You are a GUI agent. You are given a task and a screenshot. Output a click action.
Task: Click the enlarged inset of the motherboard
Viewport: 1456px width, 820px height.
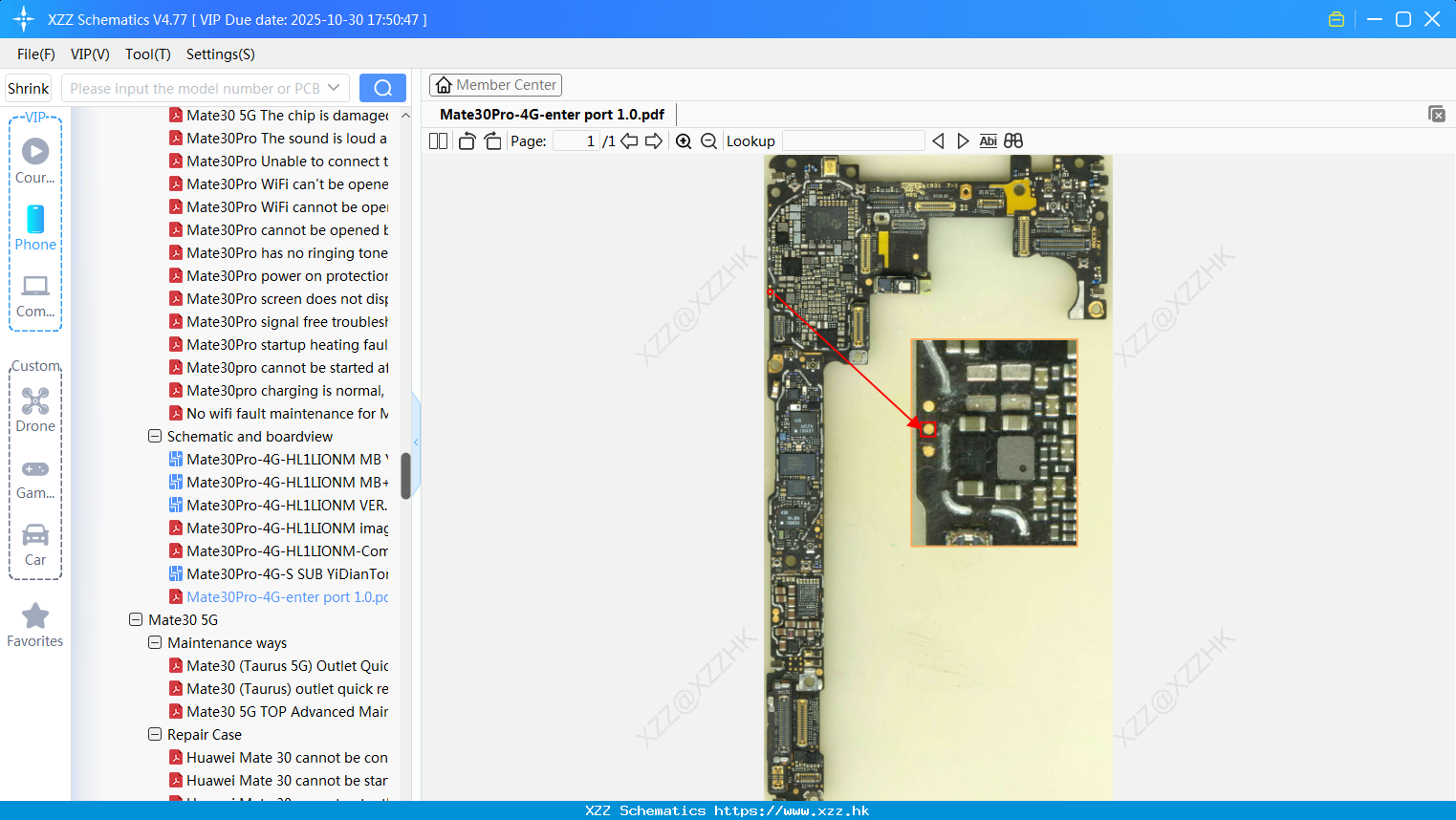click(x=994, y=442)
